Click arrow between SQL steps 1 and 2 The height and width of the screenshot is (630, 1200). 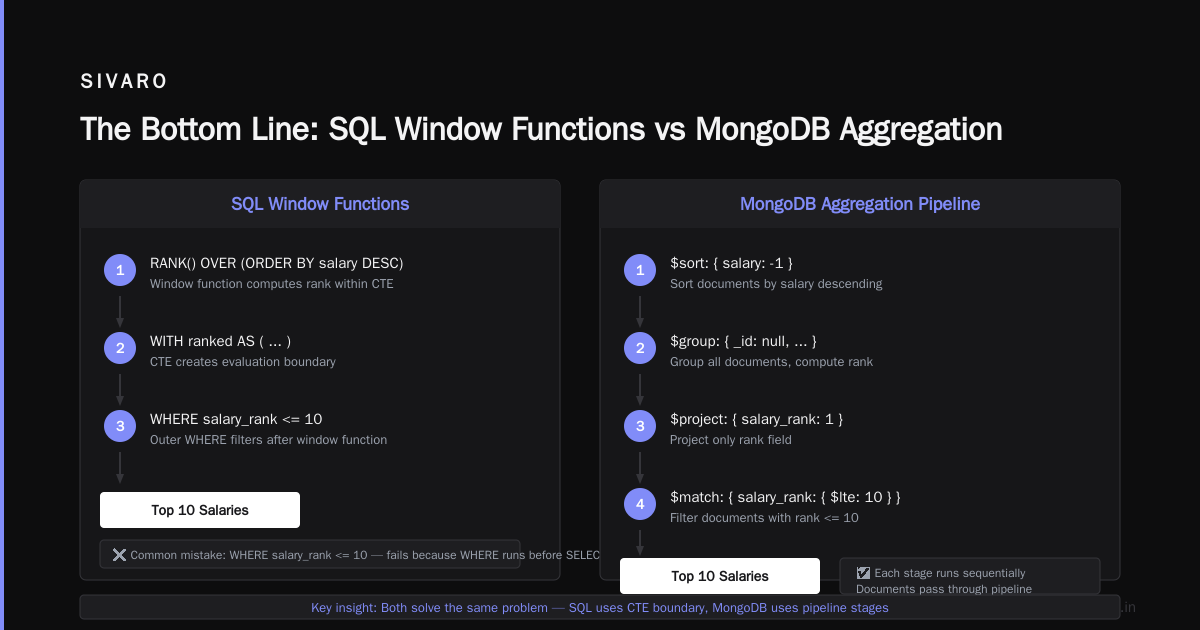pyautogui.click(x=120, y=311)
